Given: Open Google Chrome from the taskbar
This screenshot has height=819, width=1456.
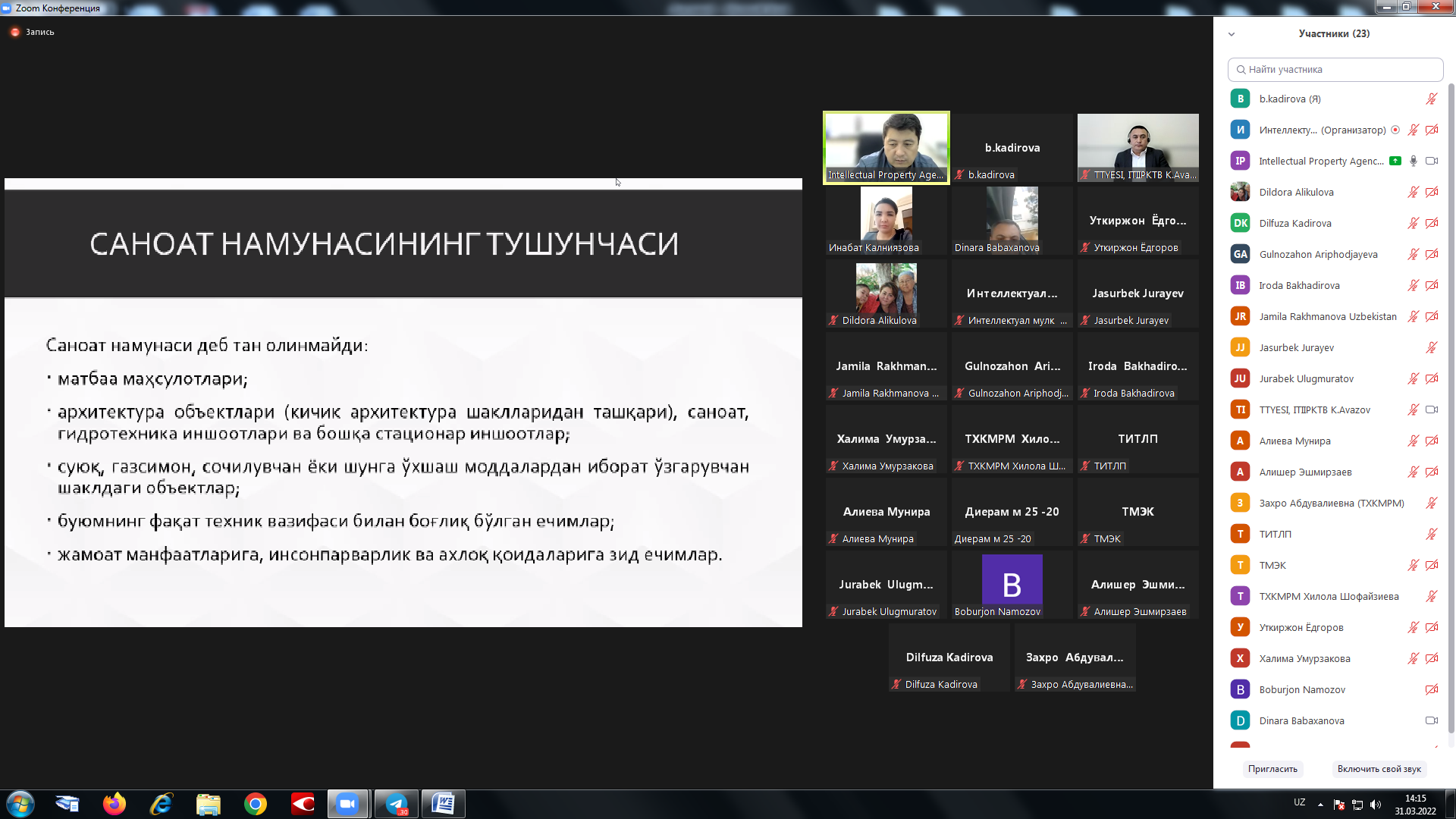Looking at the screenshot, I should point(256,804).
